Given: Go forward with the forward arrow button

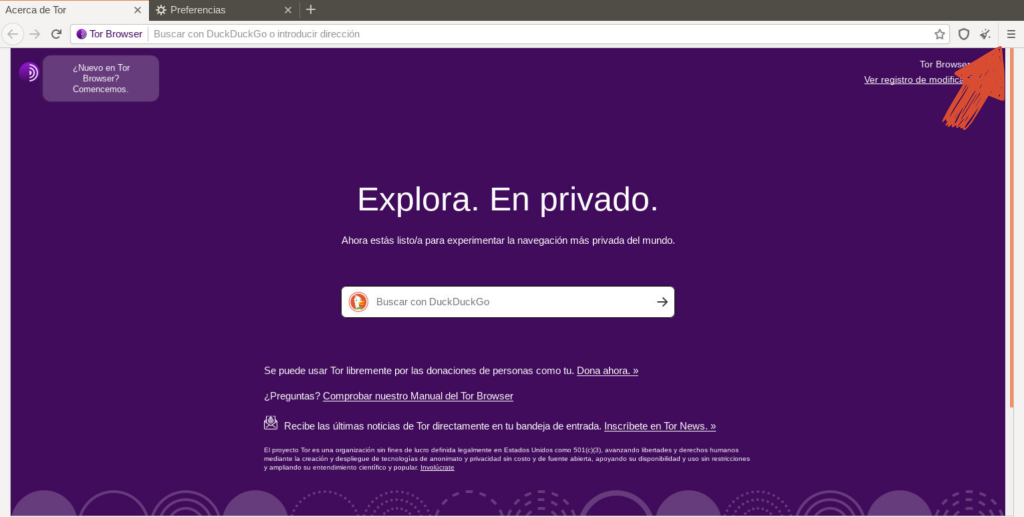Looking at the screenshot, I should click(x=35, y=34).
